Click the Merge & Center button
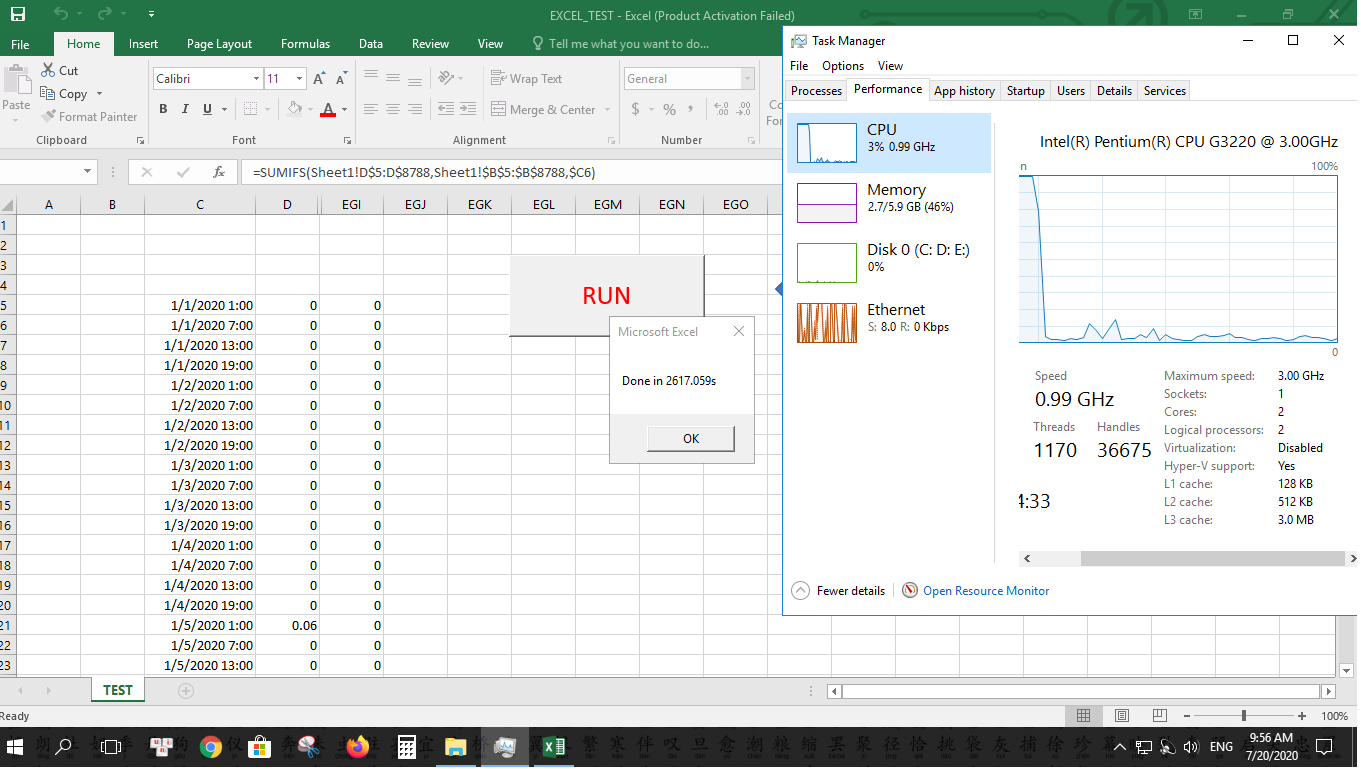 pos(544,110)
